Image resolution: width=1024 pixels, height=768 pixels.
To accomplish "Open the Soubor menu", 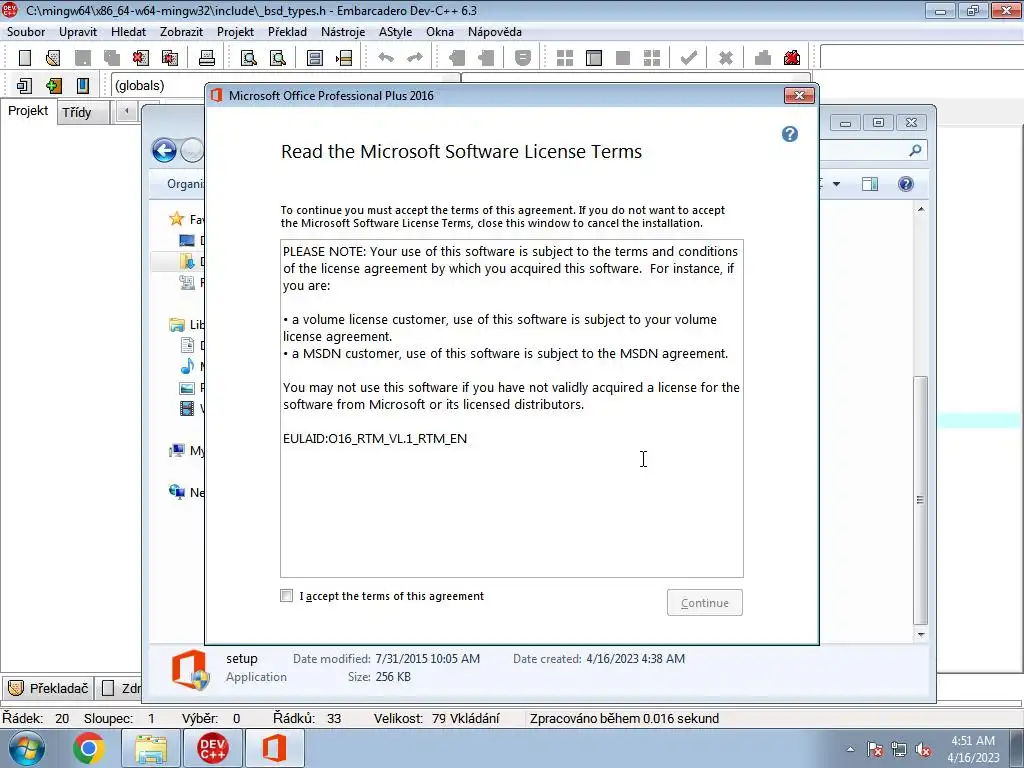I will [25, 32].
